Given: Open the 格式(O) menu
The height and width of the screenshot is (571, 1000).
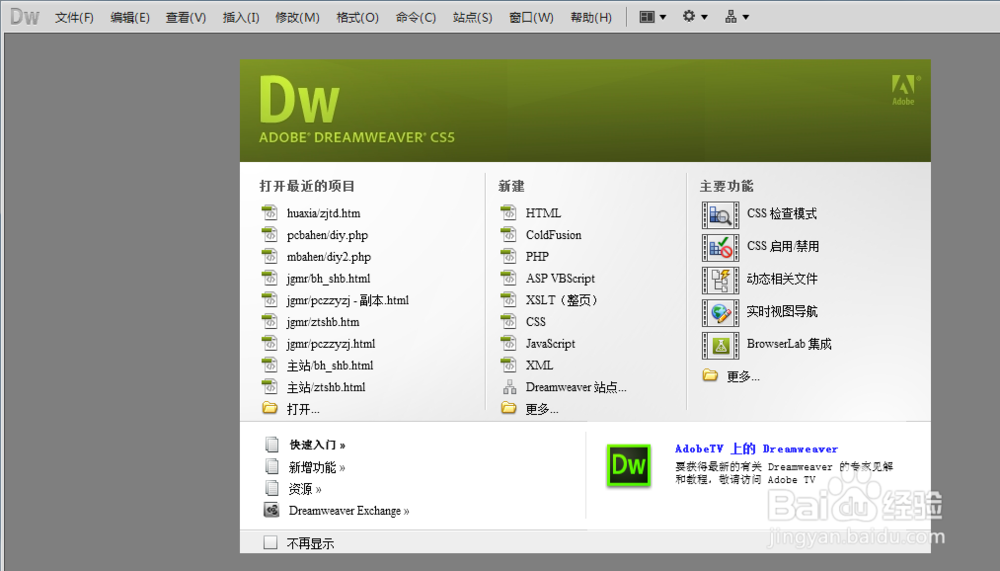Looking at the screenshot, I should click(x=357, y=17).
